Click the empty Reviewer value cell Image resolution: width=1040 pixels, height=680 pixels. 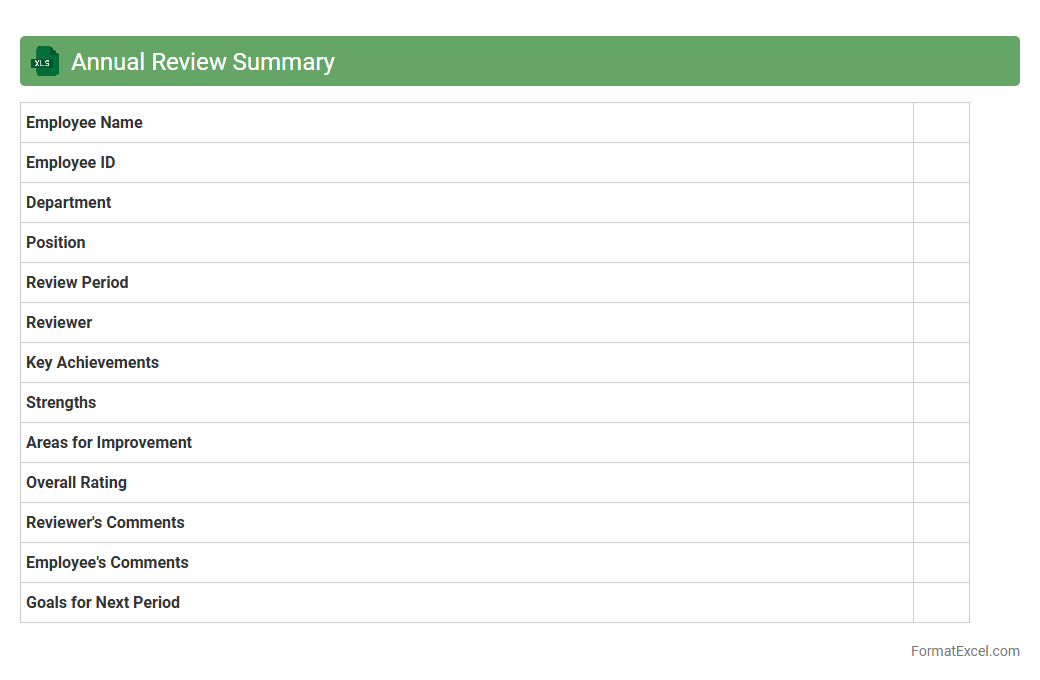(x=940, y=323)
